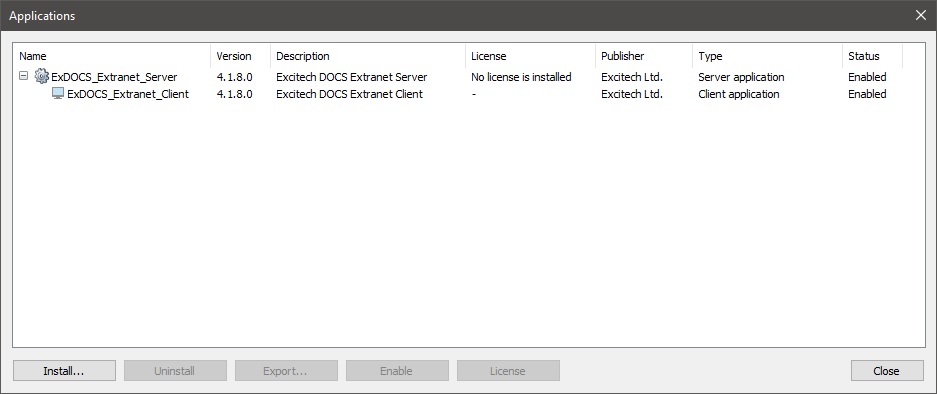Click the 'No license is installed' cell
The image size is (937, 394).
(x=521, y=77)
